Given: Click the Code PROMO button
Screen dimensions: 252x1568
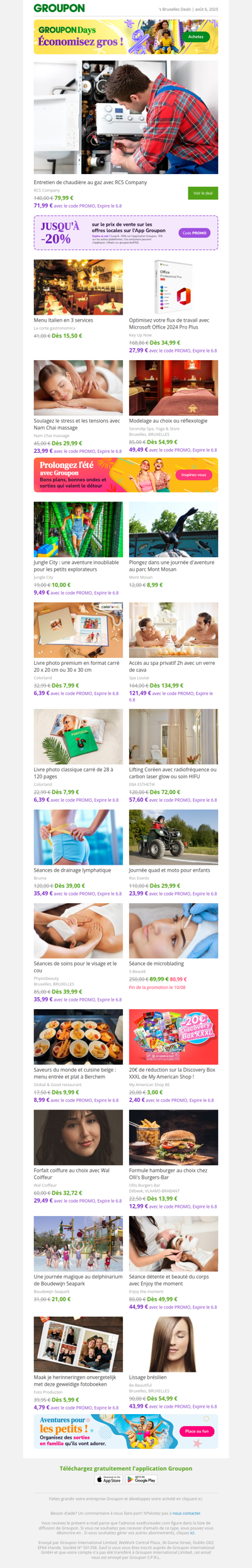Looking at the screenshot, I should [x=195, y=233].
